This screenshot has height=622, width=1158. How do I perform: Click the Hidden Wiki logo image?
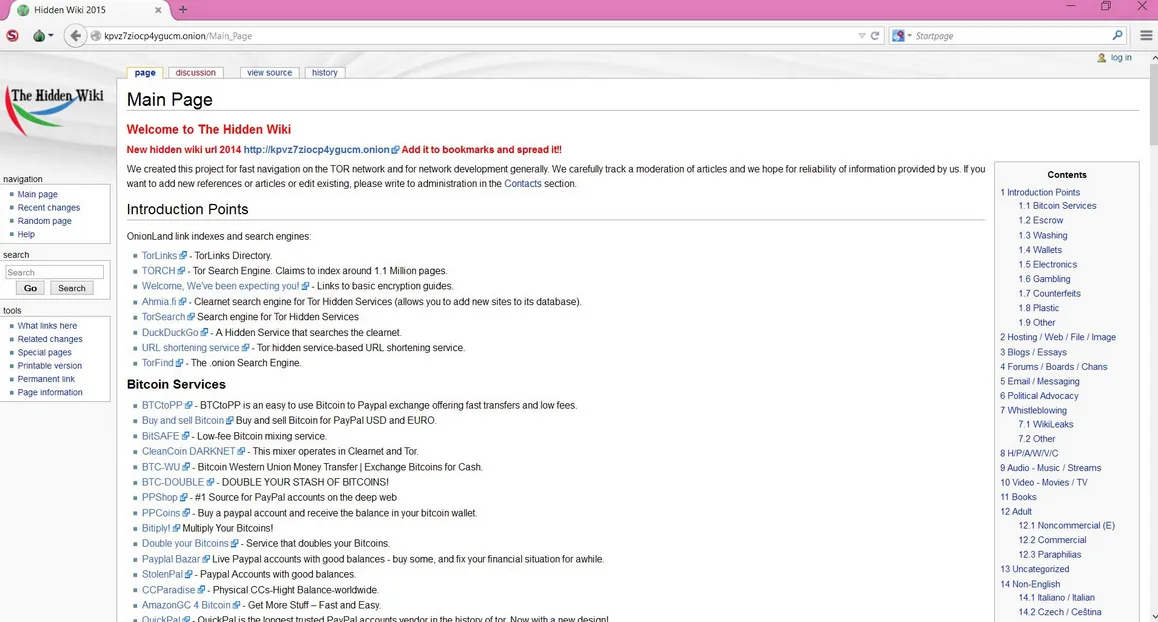[x=56, y=112]
